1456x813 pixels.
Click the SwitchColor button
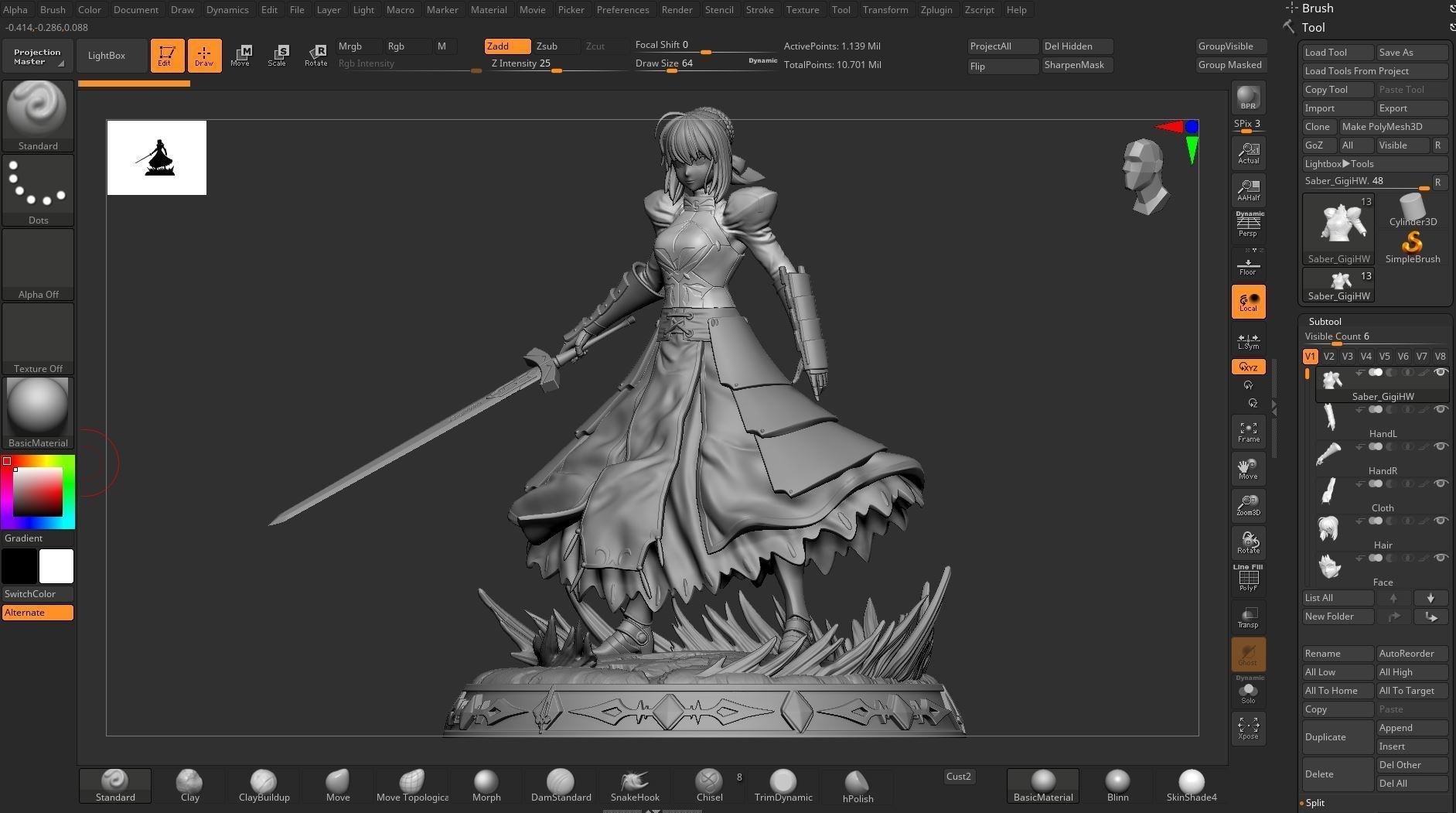[38, 594]
